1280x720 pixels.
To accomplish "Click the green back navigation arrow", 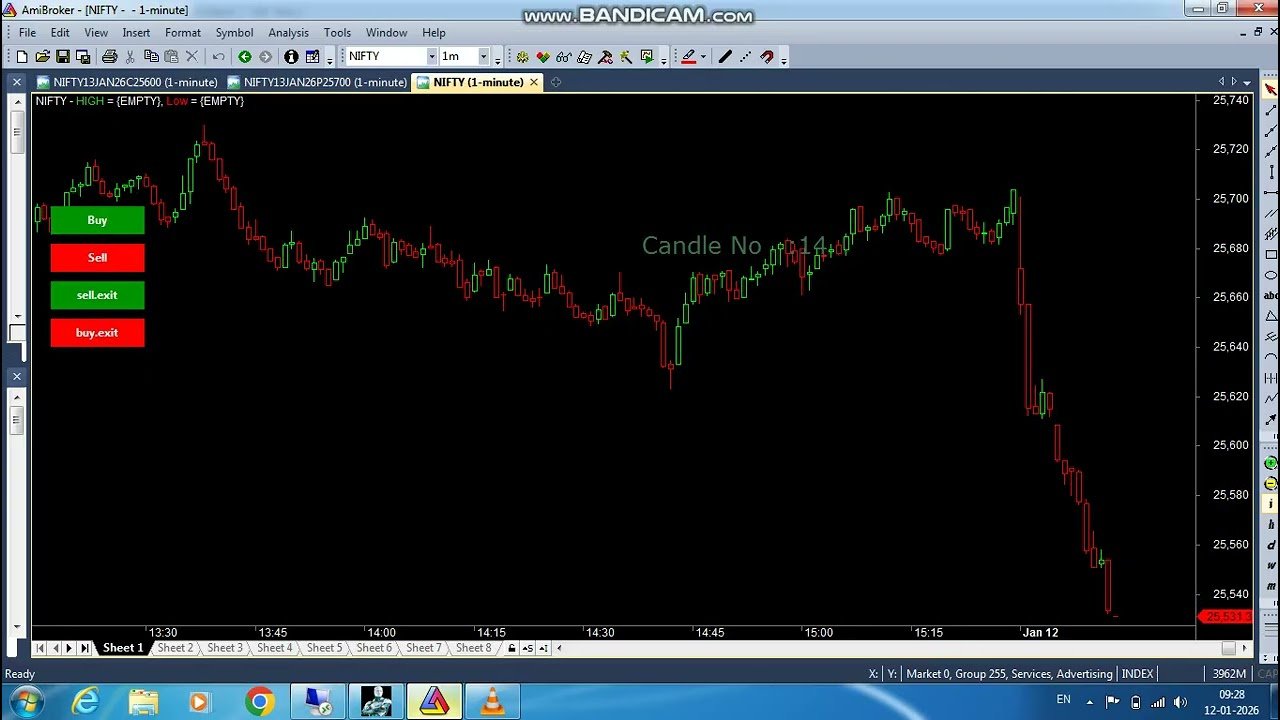I will 245,57.
